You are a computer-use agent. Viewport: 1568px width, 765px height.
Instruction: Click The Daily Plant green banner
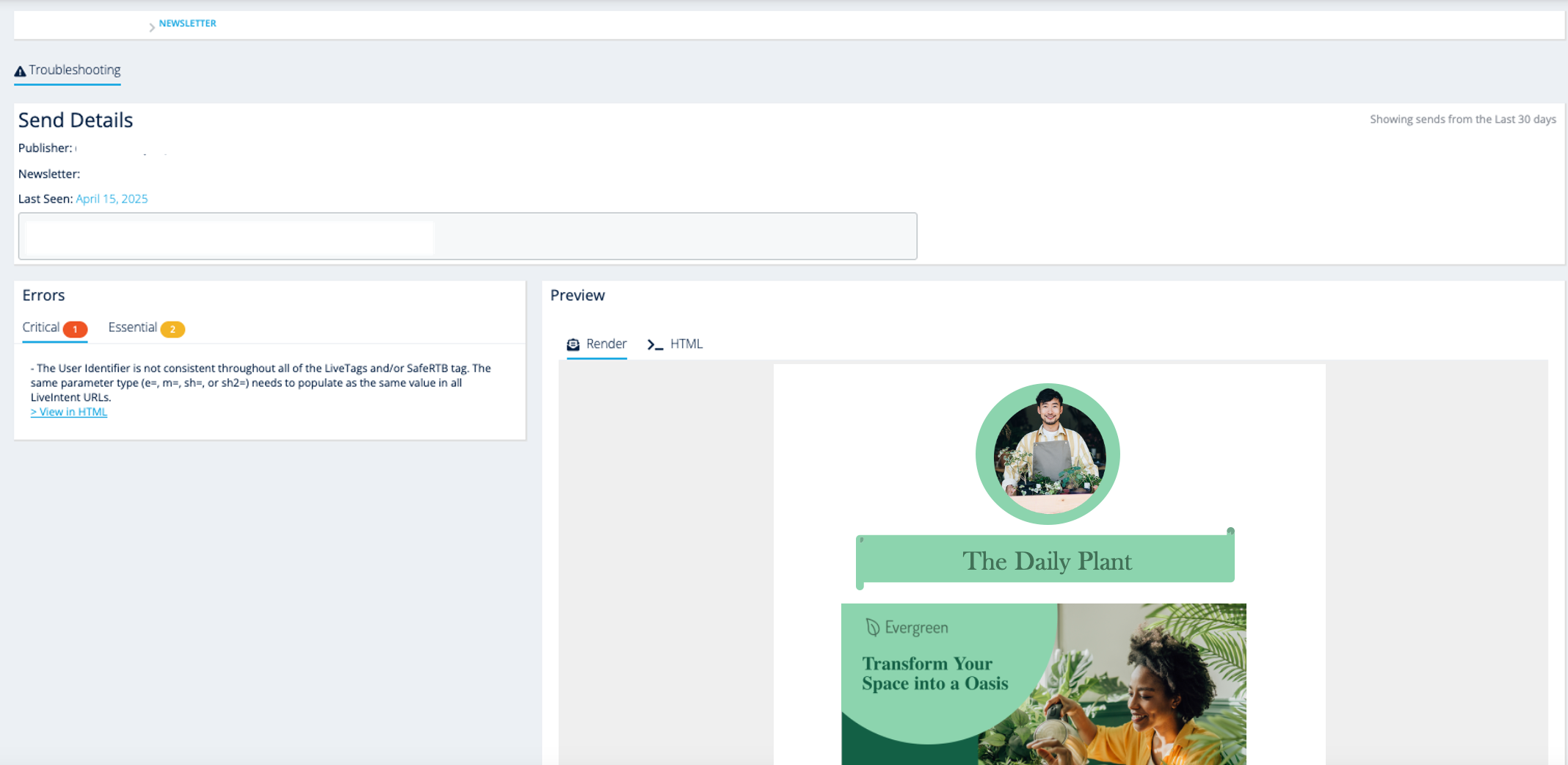(x=1045, y=561)
